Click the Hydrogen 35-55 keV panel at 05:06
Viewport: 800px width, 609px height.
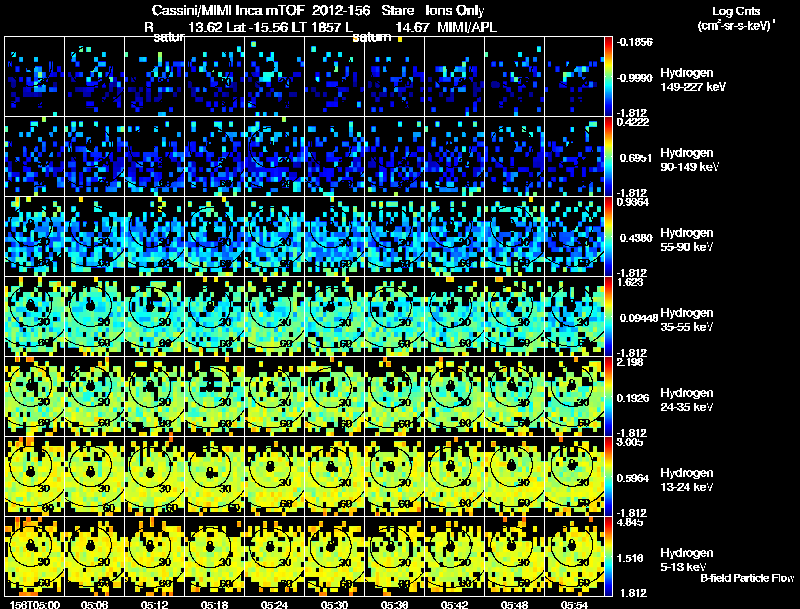(x=94, y=316)
